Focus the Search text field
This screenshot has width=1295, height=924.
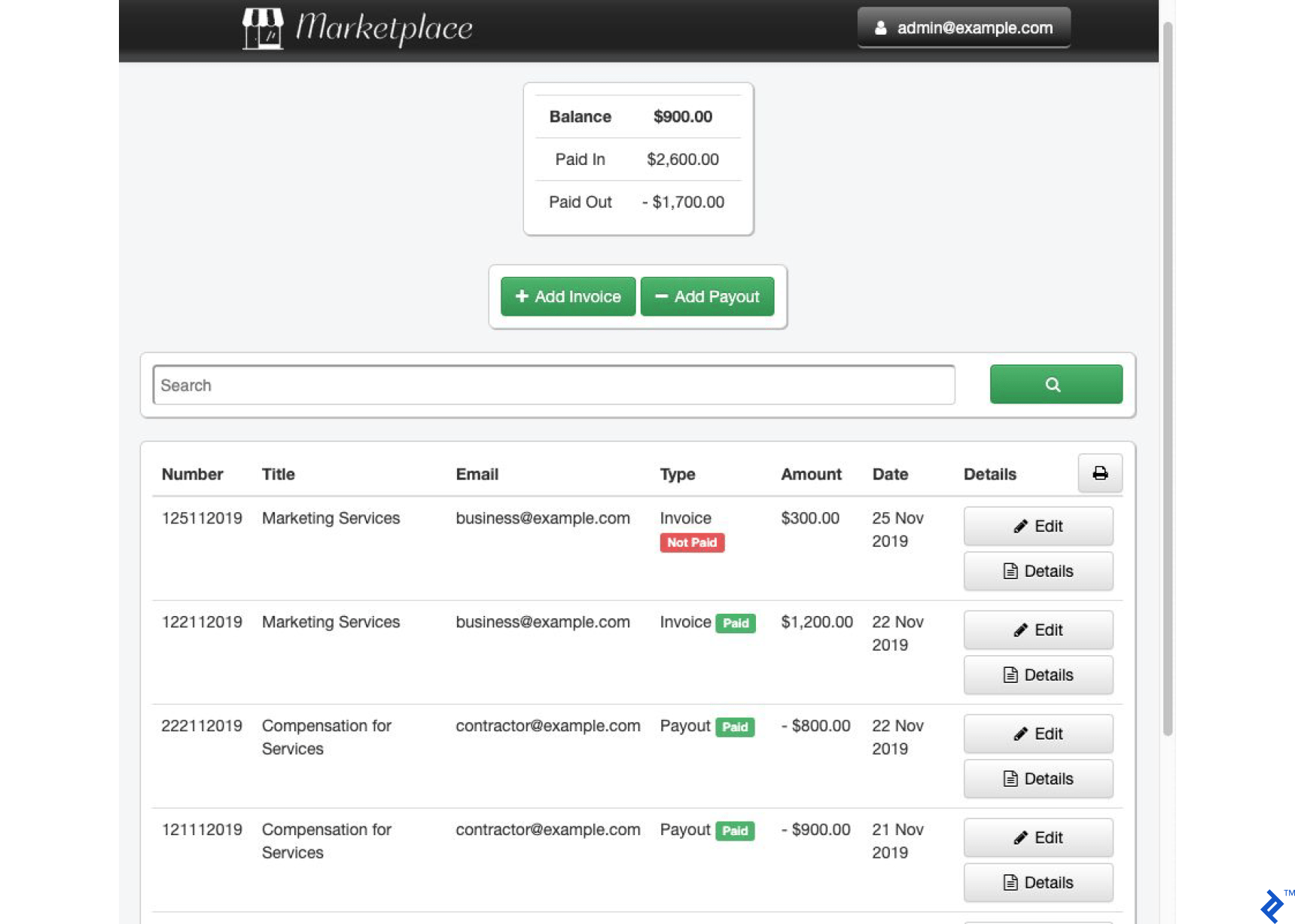553,386
